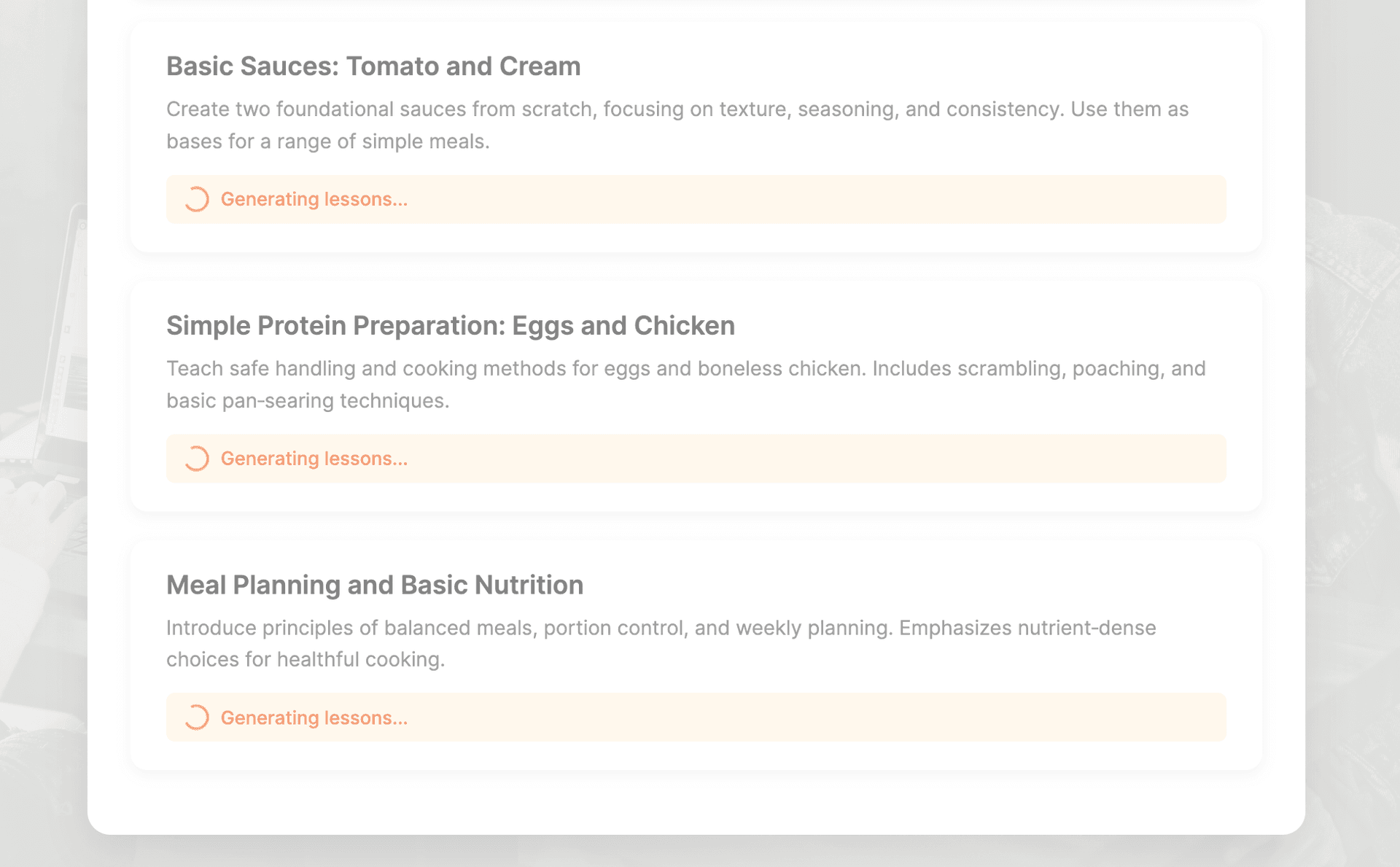Click the Meal Planning and Basic Nutrition title
This screenshot has height=867, width=1400.
click(x=374, y=585)
